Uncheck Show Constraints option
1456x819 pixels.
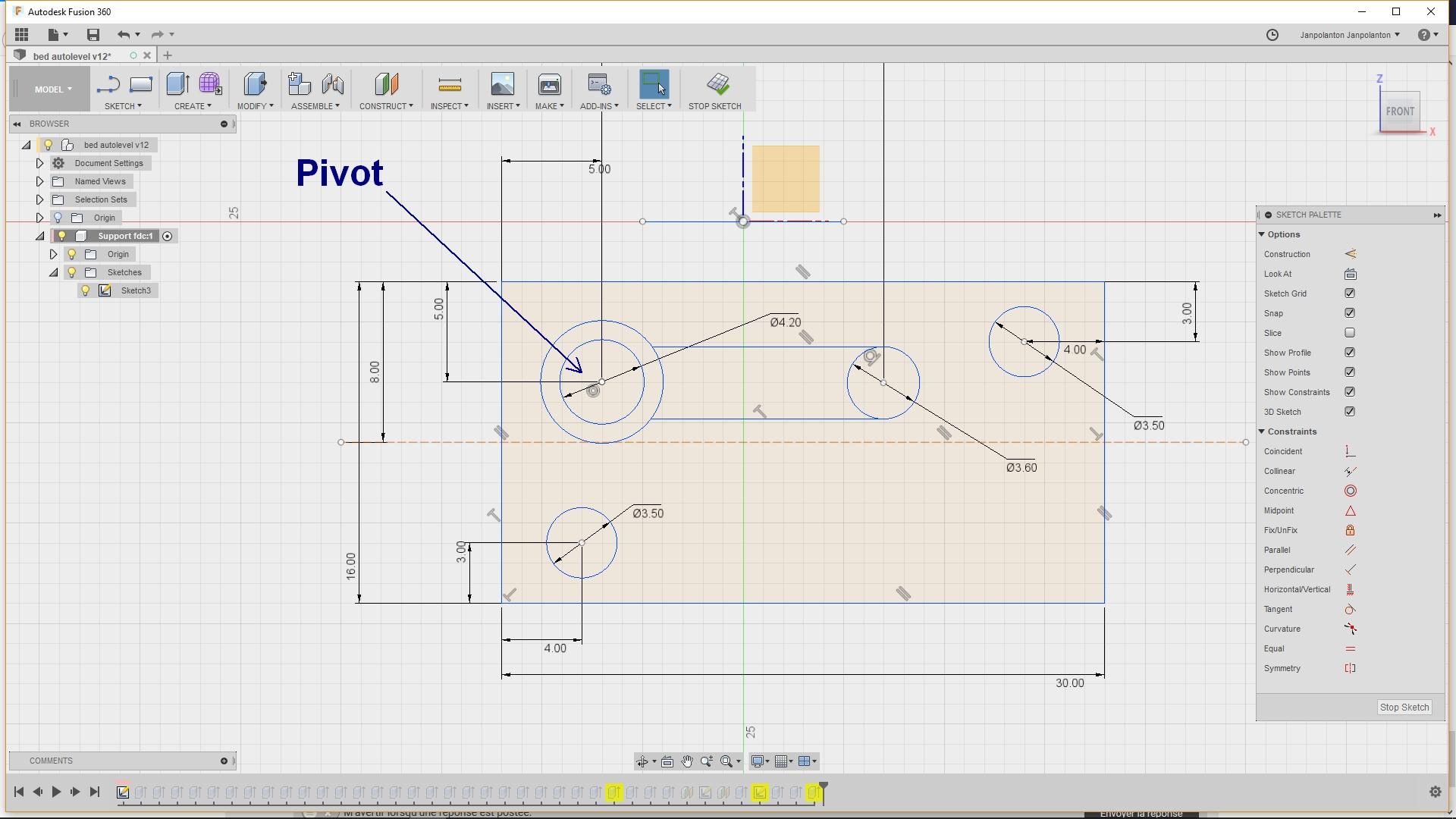[1350, 392]
